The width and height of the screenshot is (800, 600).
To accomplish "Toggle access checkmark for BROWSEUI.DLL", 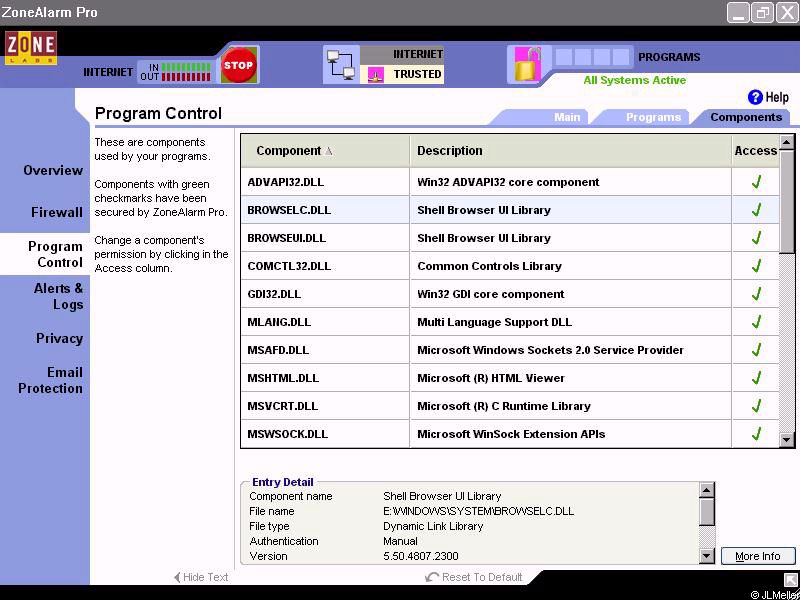I will pos(756,238).
